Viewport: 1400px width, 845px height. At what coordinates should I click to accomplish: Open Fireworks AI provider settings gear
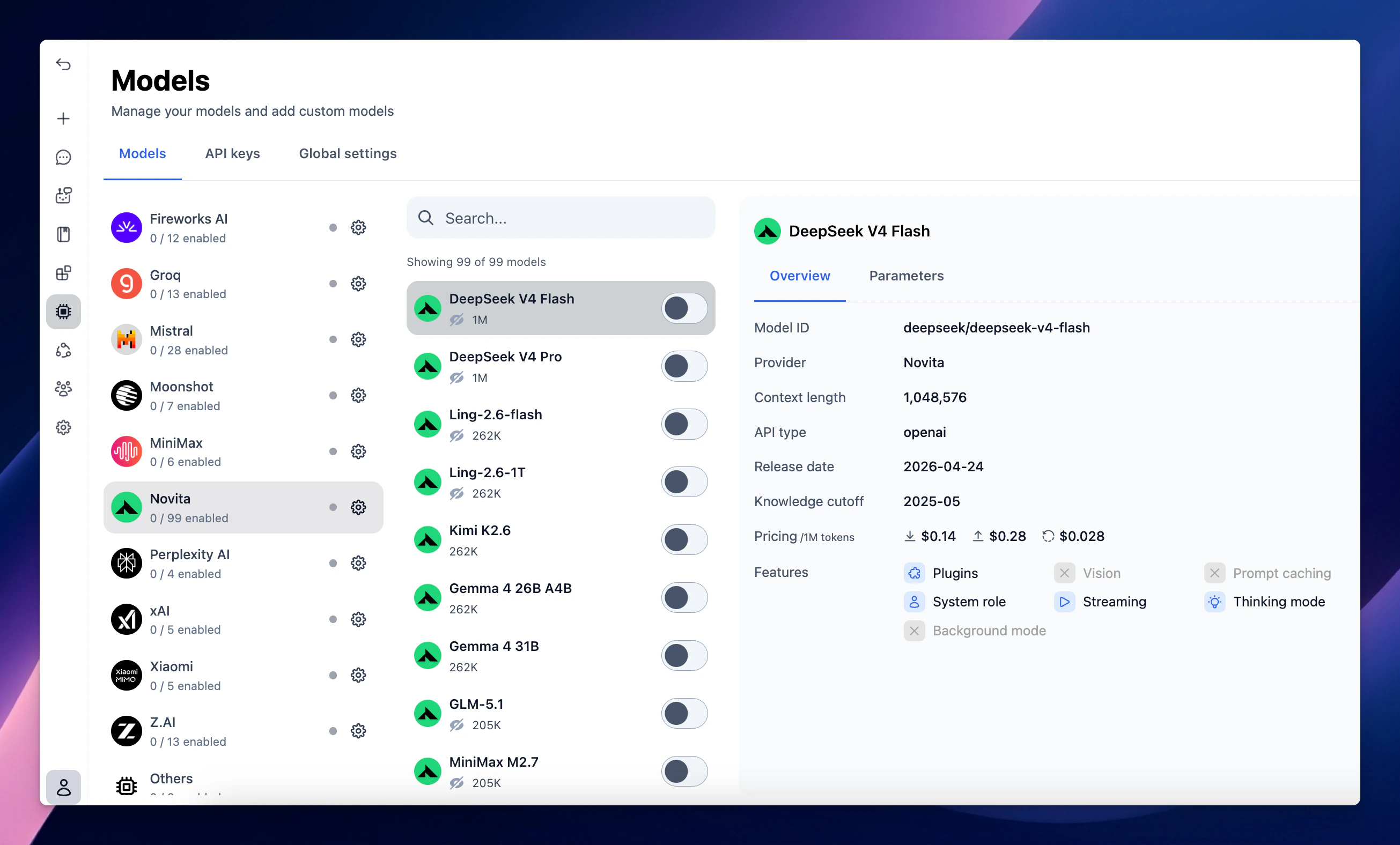358,228
